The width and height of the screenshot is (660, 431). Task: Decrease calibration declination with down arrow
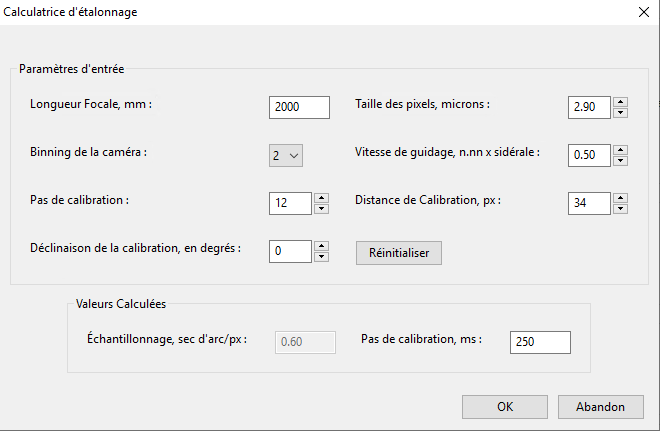click(x=321, y=256)
